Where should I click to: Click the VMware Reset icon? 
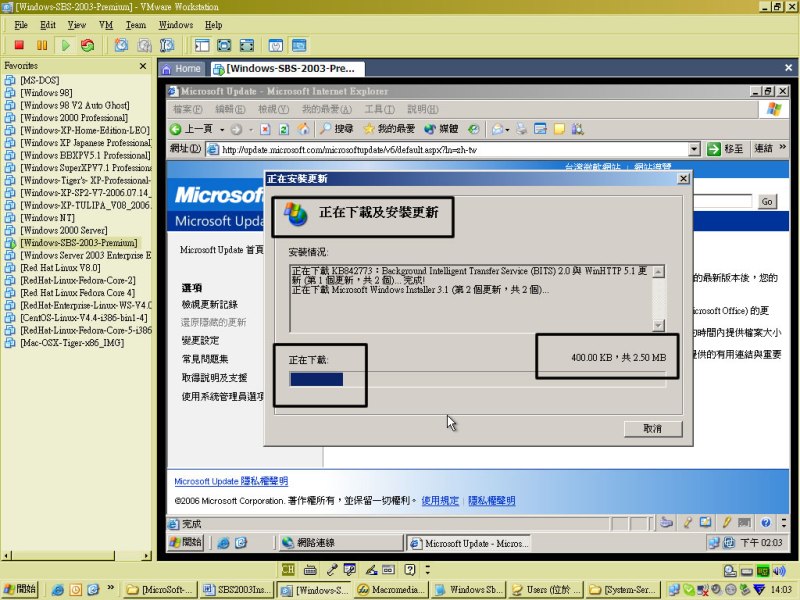pos(88,45)
